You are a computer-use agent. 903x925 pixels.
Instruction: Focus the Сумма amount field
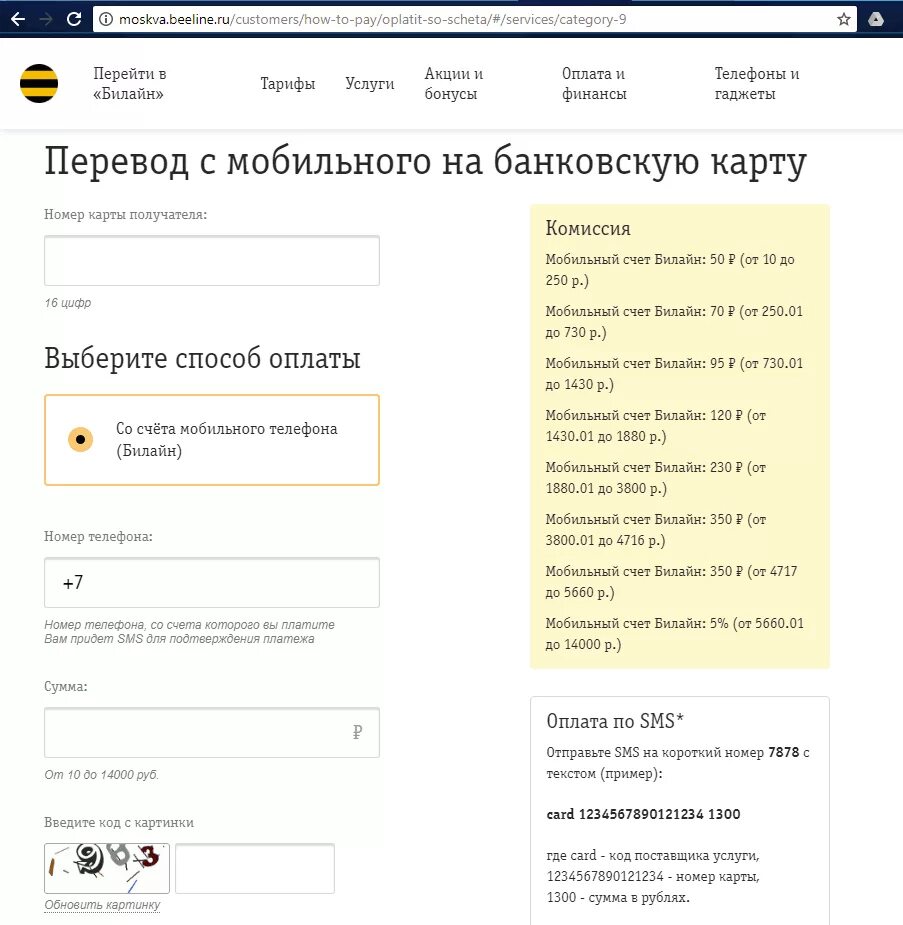coord(212,732)
